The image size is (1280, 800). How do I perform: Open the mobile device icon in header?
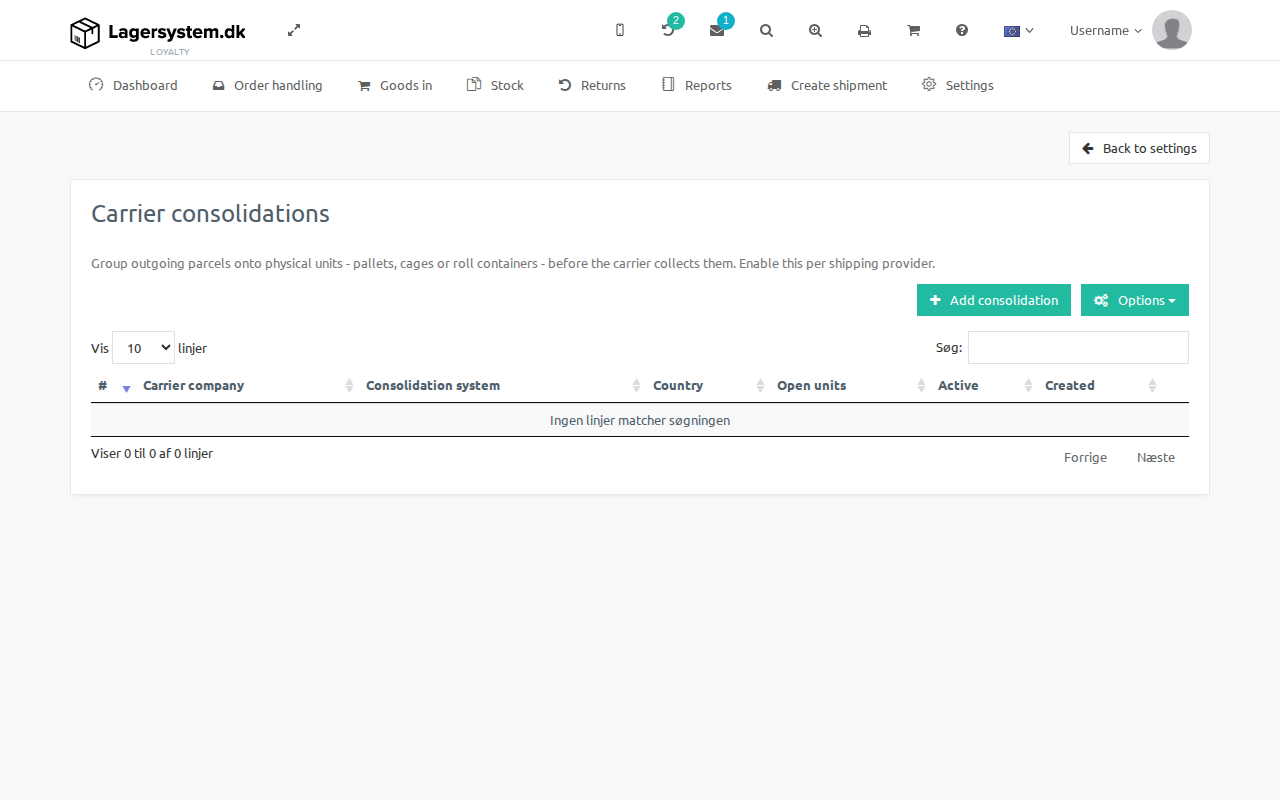(620, 30)
